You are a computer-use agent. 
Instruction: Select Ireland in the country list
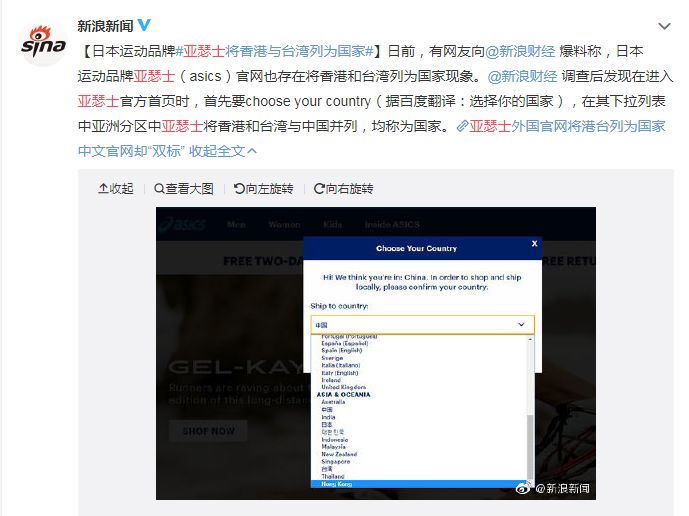click(331, 380)
